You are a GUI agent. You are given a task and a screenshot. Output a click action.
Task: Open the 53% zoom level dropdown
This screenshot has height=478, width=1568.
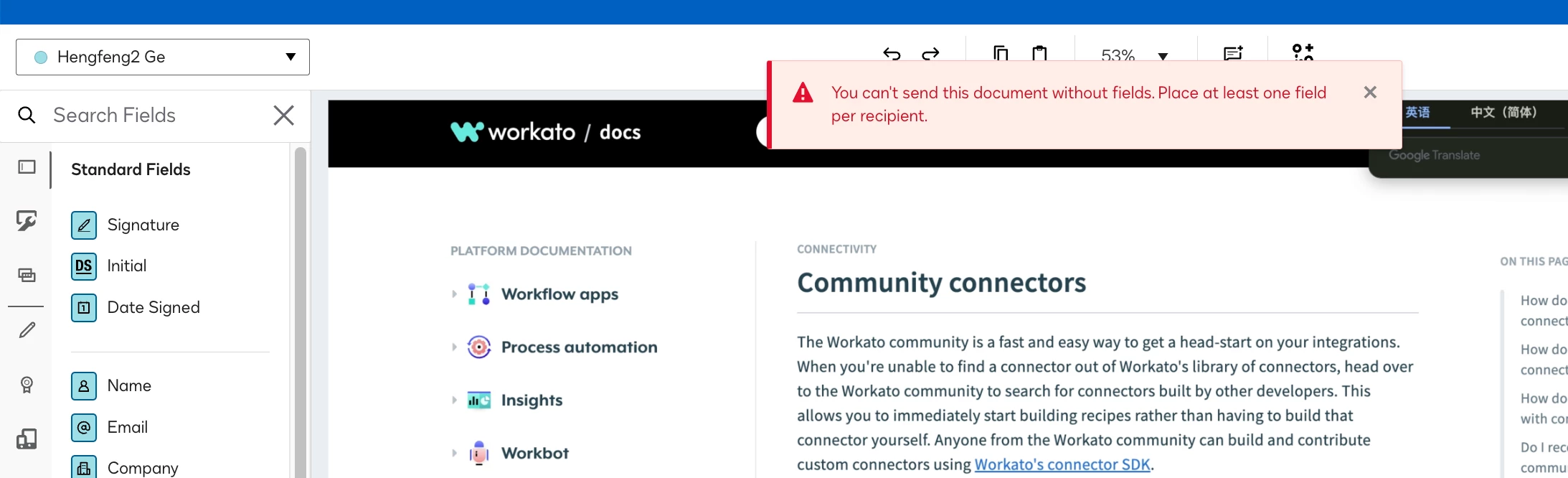(1135, 55)
